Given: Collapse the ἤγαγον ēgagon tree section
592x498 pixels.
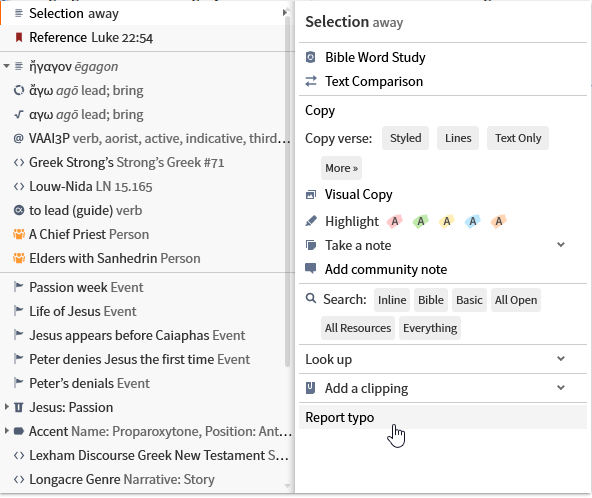Looking at the screenshot, I should [x=6, y=66].
